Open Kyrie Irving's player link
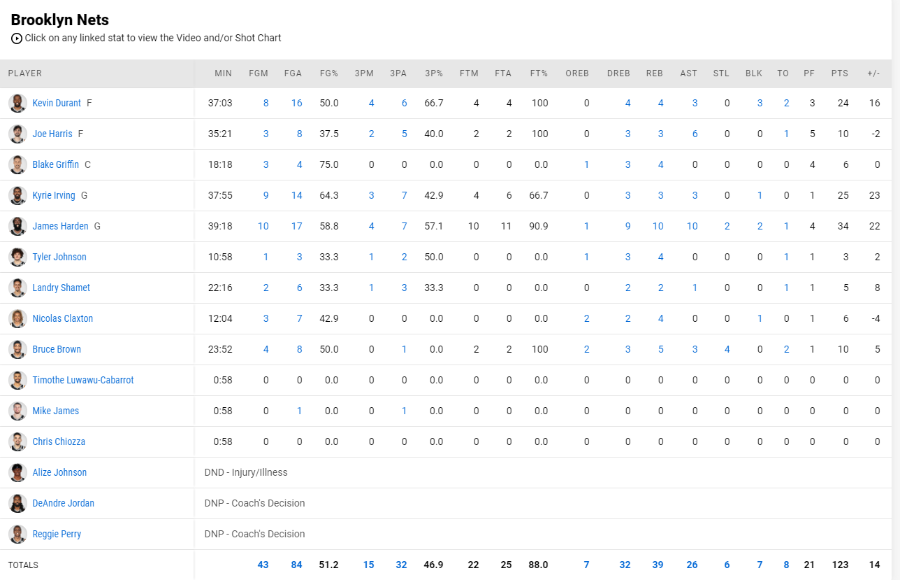 click(53, 196)
